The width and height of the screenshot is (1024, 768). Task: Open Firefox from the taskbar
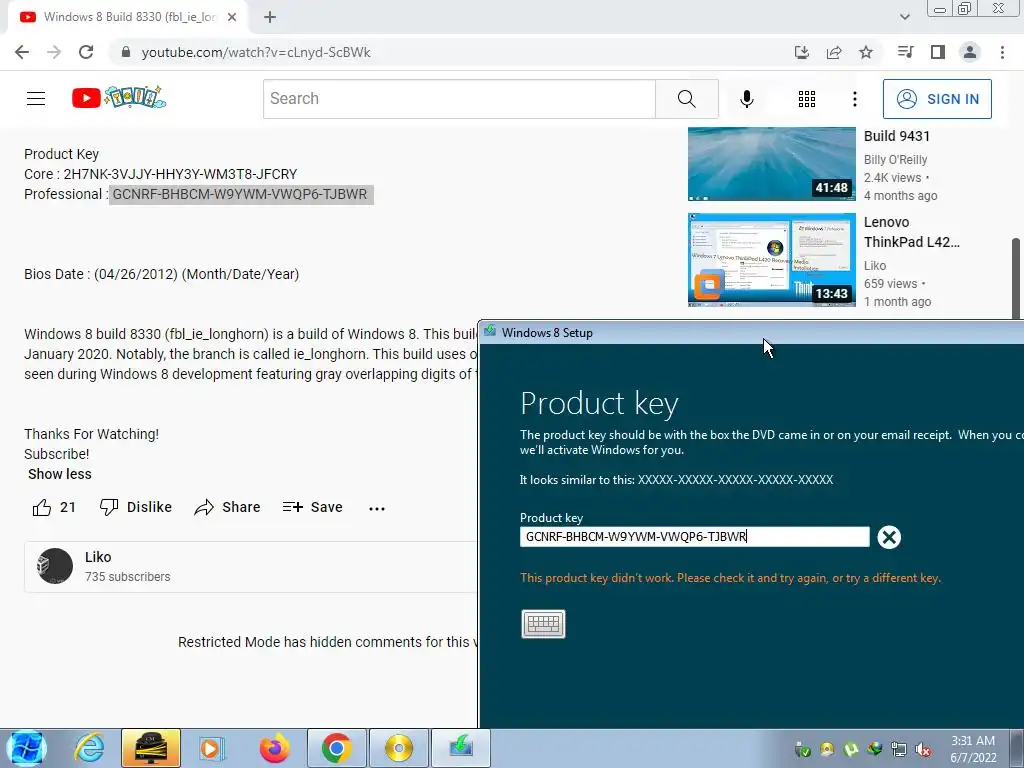274,748
